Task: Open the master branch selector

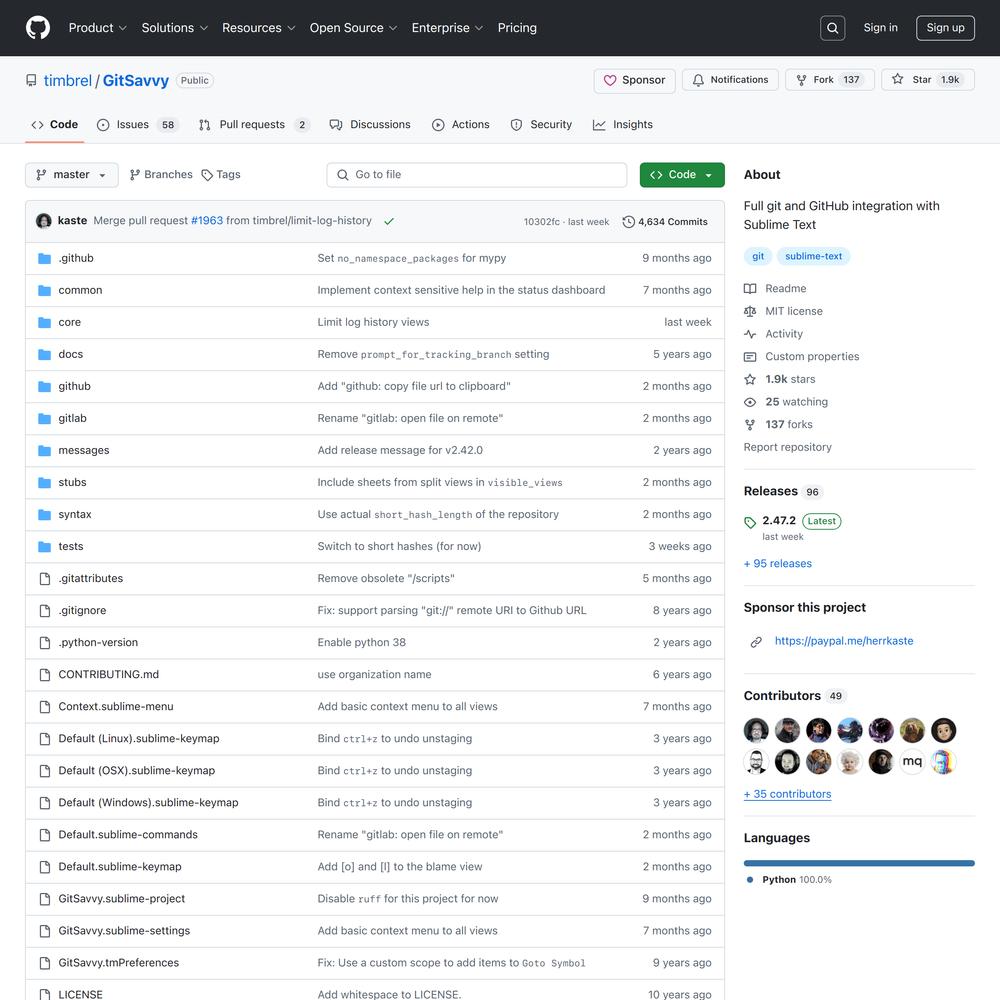Action: click(x=71, y=175)
